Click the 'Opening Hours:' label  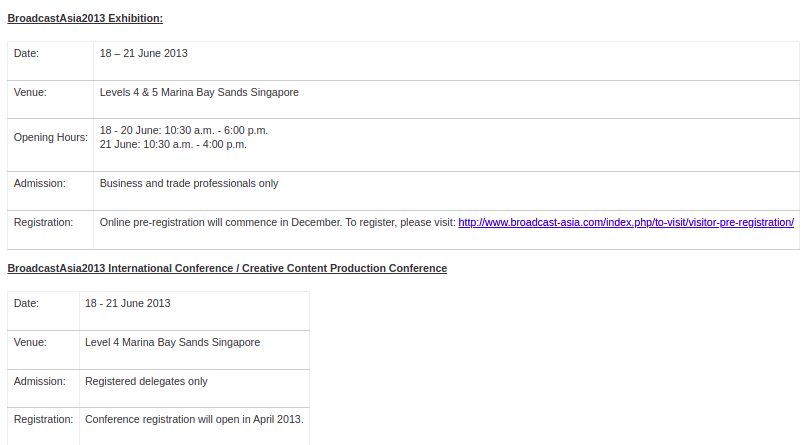click(x=51, y=137)
